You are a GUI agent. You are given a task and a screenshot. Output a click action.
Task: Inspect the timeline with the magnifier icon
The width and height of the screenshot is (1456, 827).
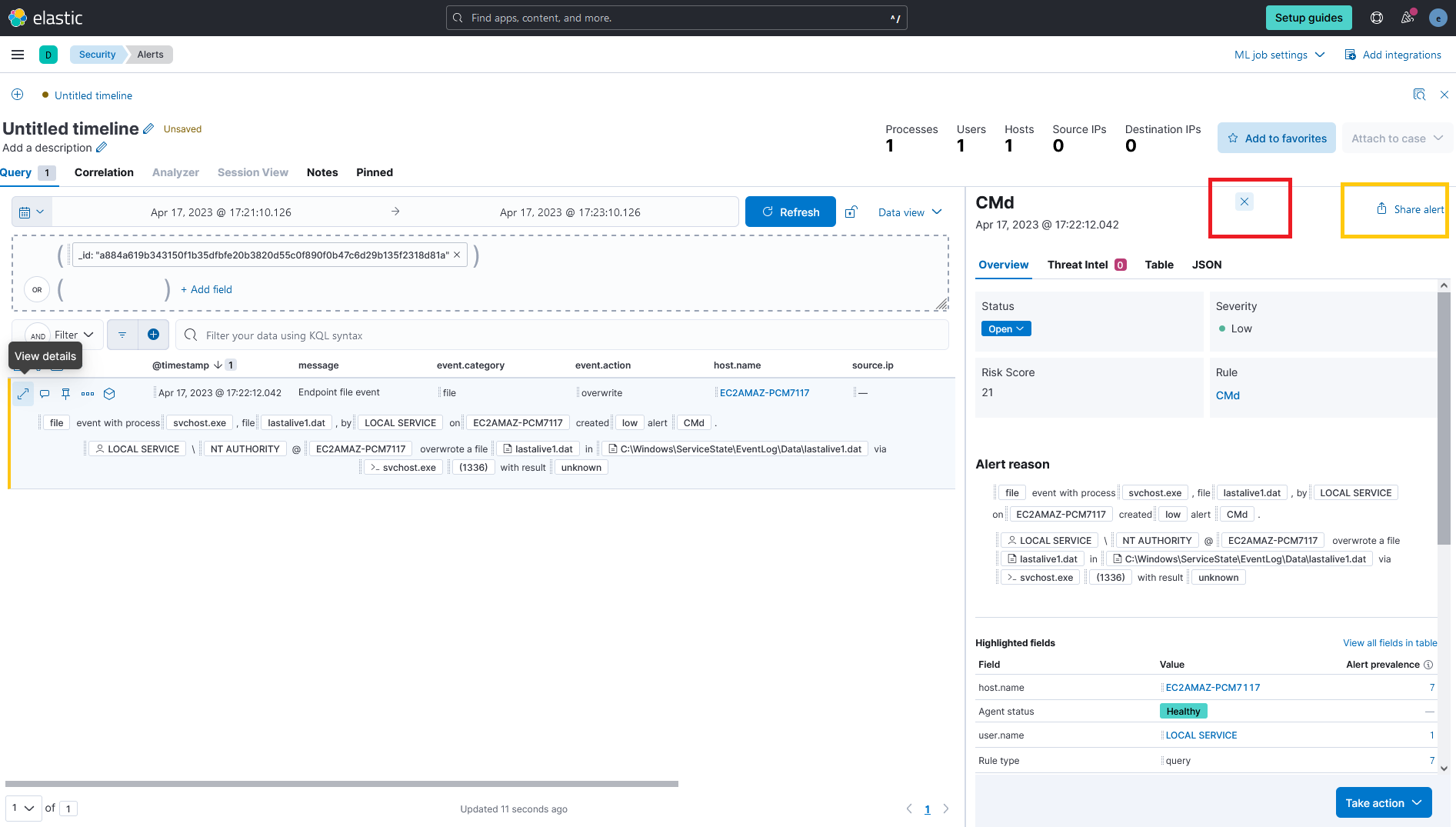tap(1419, 95)
